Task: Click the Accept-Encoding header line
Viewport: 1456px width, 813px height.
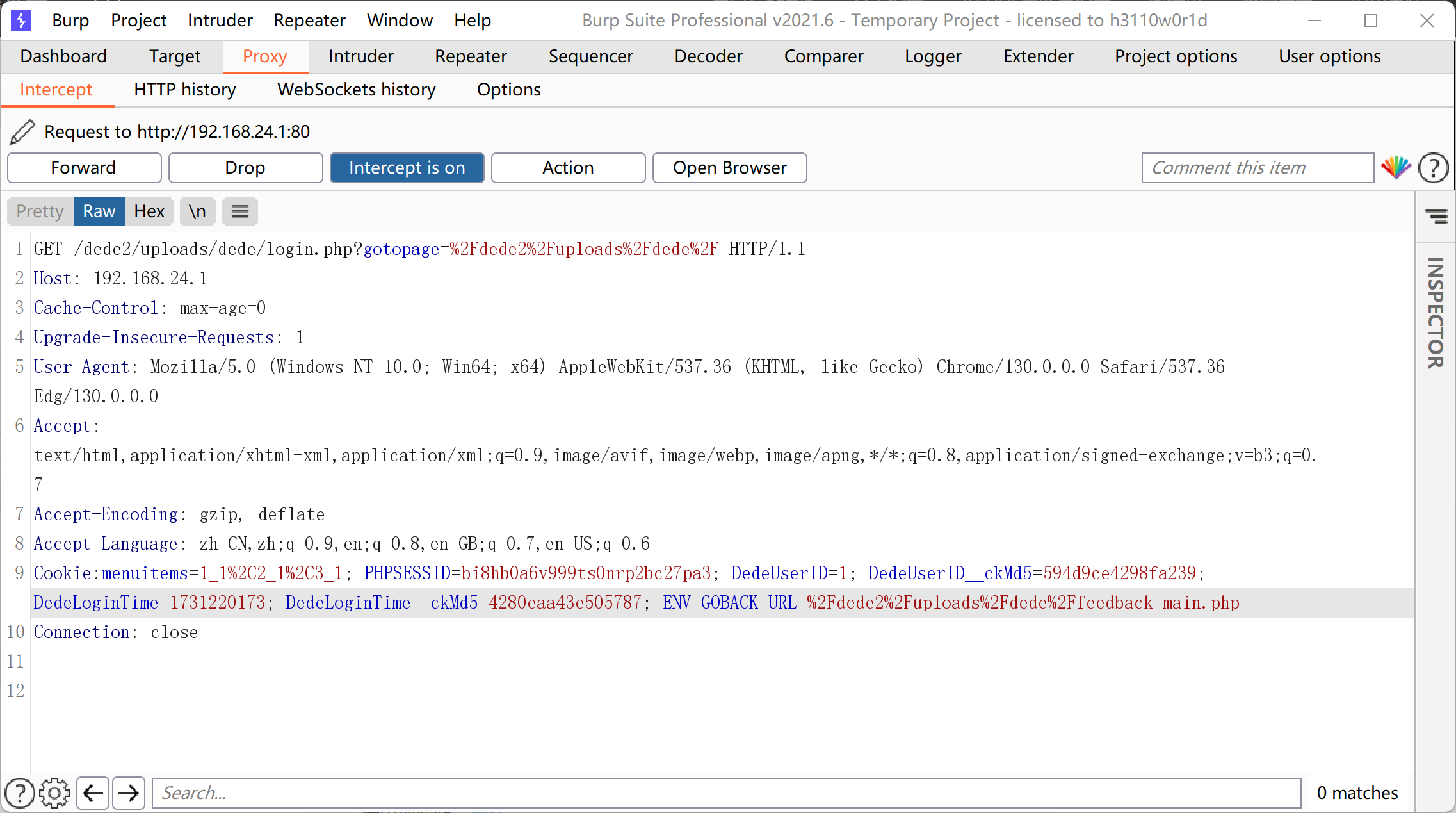Action: (x=179, y=514)
